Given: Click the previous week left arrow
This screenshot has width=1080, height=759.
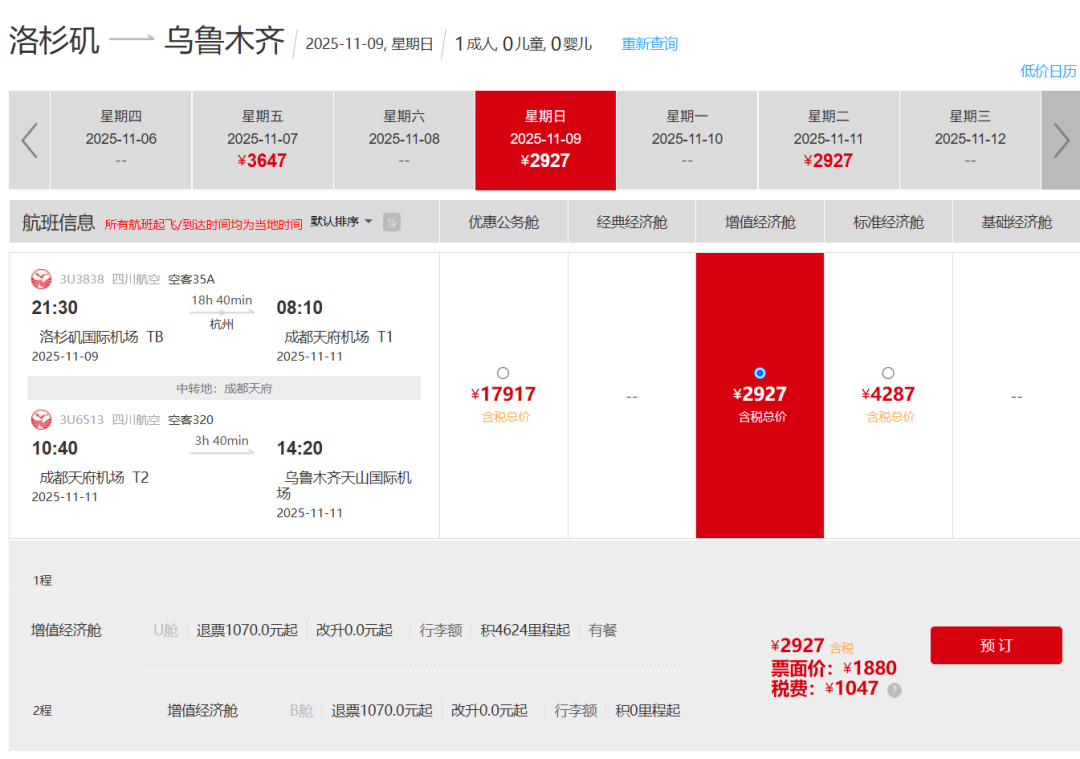Looking at the screenshot, I should click(x=29, y=140).
